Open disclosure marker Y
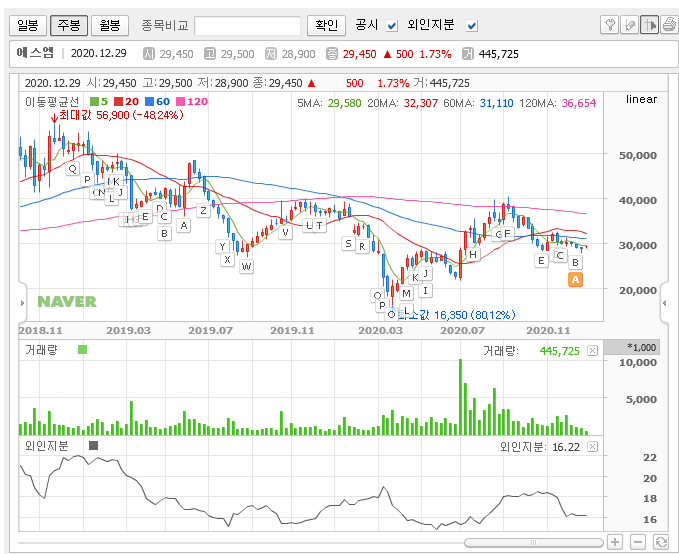 coord(222,246)
